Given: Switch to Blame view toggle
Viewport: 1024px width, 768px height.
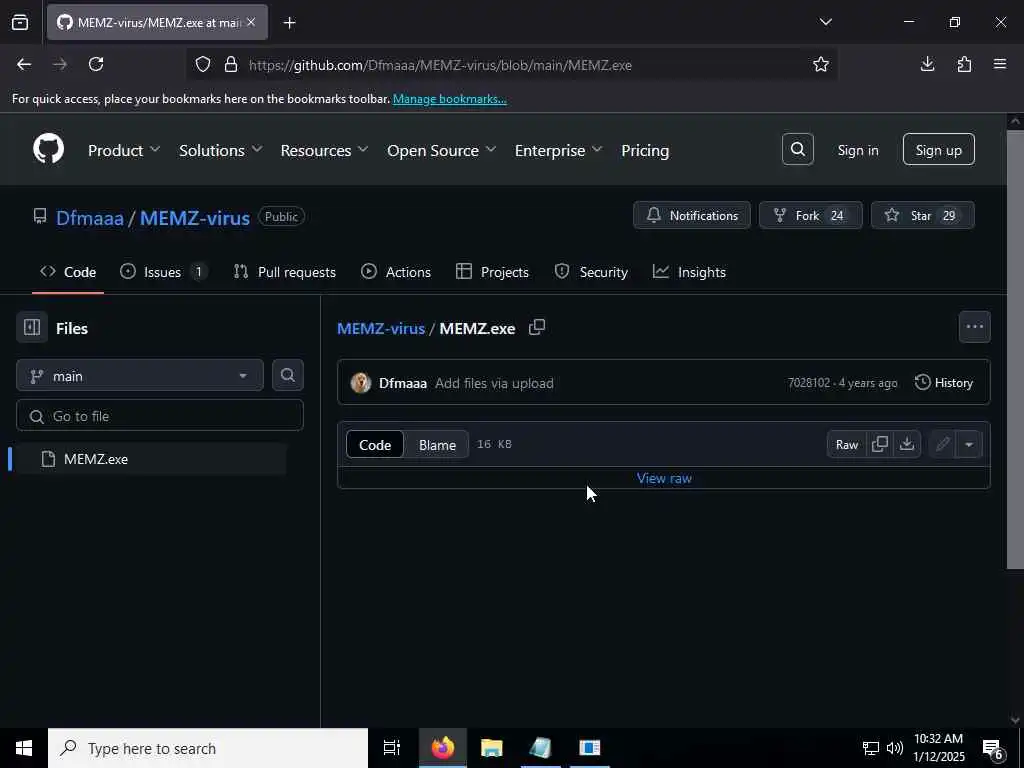Looking at the screenshot, I should click(437, 445).
